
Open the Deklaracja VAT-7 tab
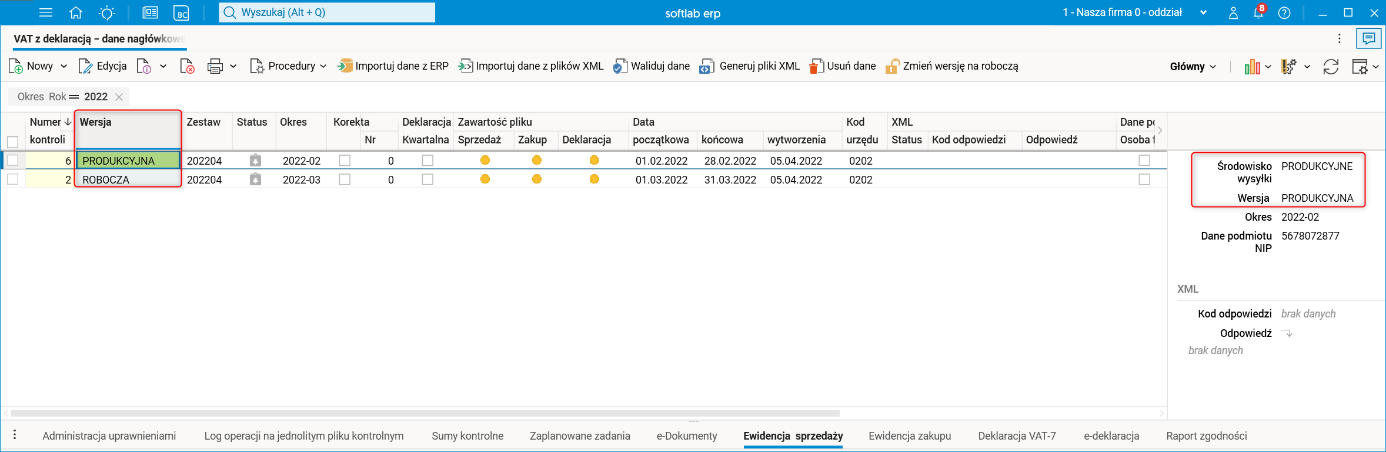point(1017,436)
